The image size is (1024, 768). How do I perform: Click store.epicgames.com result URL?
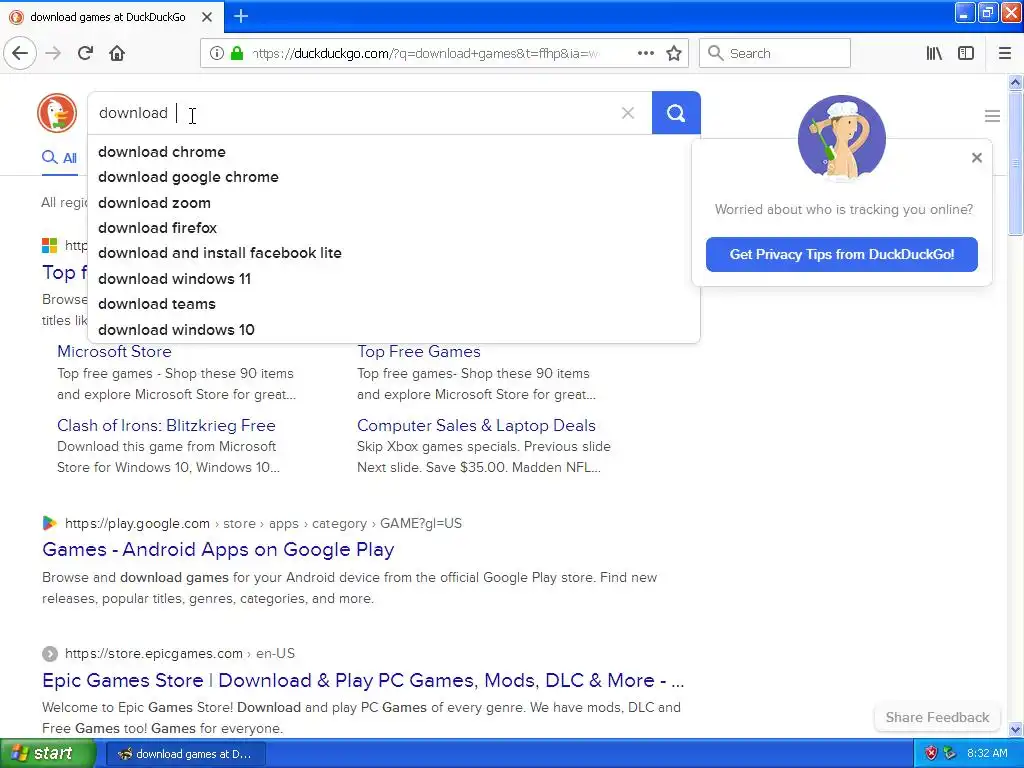[180, 654]
